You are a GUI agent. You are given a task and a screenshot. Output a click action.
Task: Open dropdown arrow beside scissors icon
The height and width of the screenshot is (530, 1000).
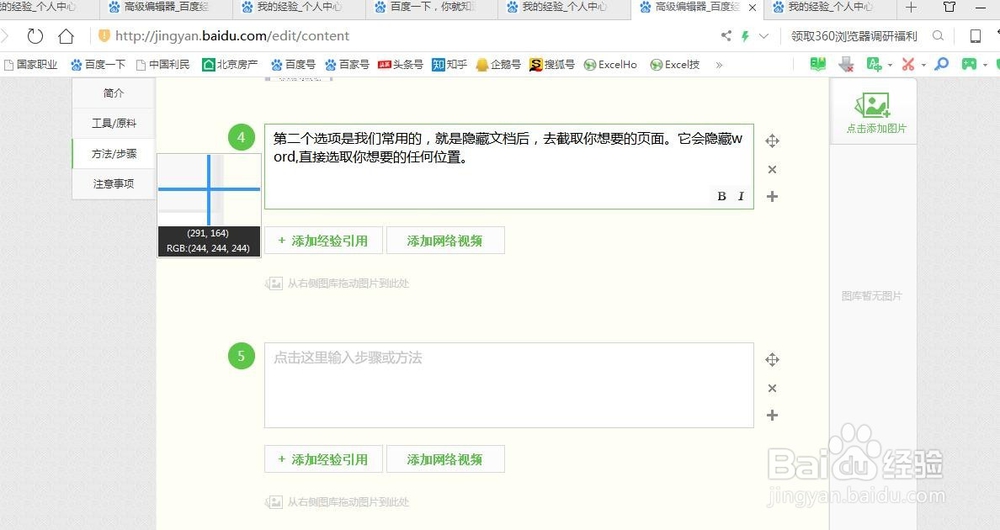pos(923,65)
